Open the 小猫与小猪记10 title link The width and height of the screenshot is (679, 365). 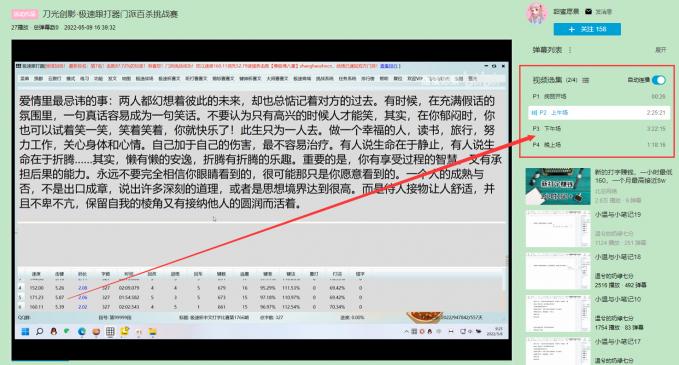pos(618,300)
